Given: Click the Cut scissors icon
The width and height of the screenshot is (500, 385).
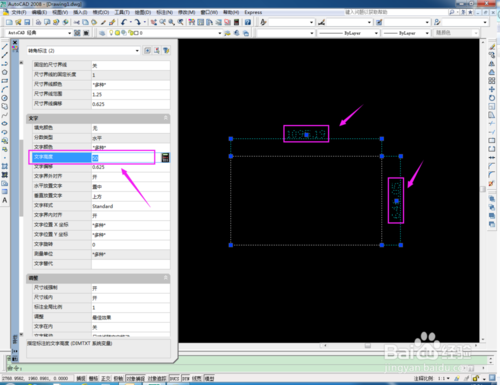Looking at the screenshot, I should click(77, 22).
